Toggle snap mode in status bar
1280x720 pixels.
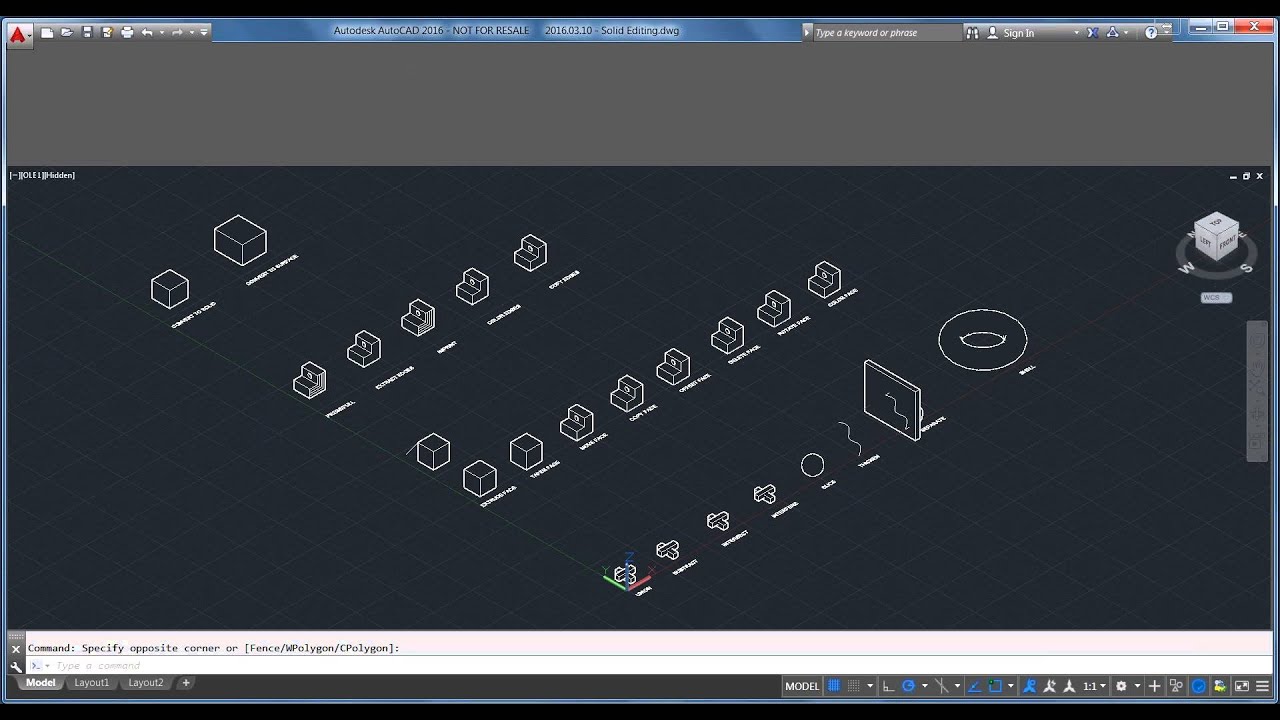[x=854, y=686]
